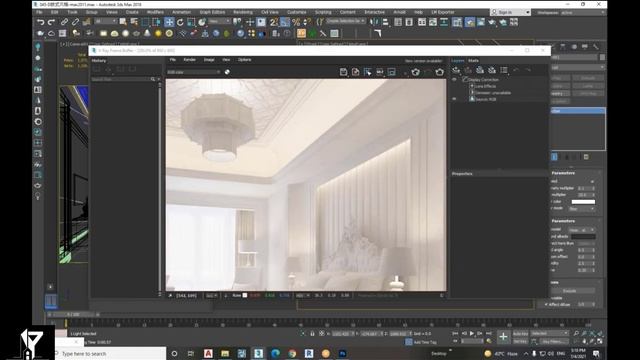This screenshot has width=640, height=360.
Task: Open the reference coordinate system dropdown
Action: click(x=220, y=22)
